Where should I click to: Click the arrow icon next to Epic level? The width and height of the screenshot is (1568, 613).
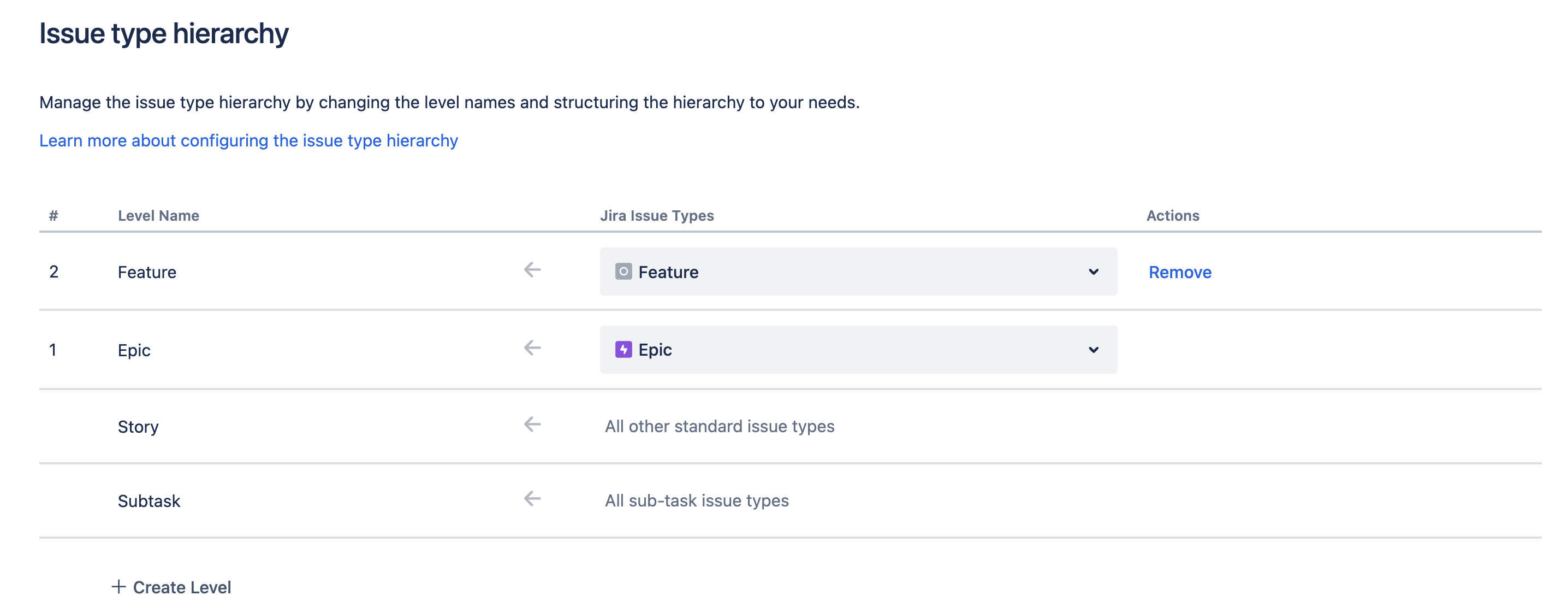(x=532, y=348)
